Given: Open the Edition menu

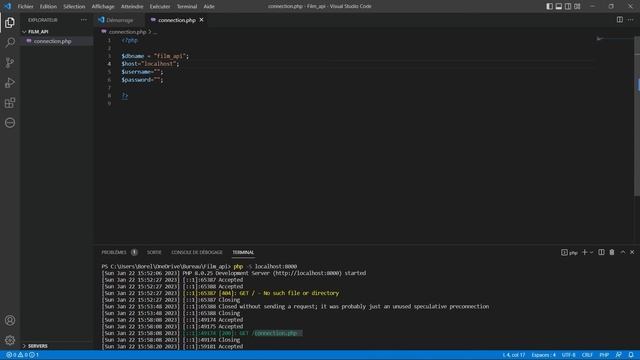Looking at the screenshot, I should (48, 7).
